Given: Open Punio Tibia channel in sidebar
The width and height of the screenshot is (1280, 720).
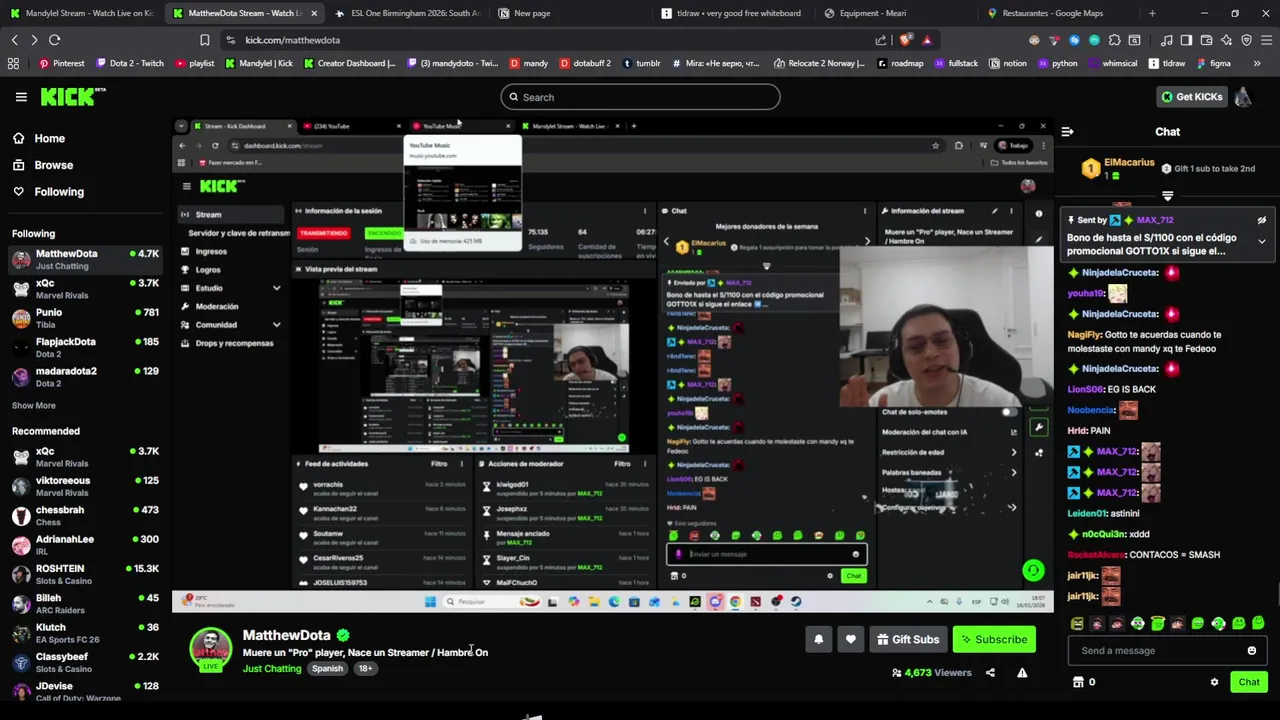Looking at the screenshot, I should tap(85, 318).
